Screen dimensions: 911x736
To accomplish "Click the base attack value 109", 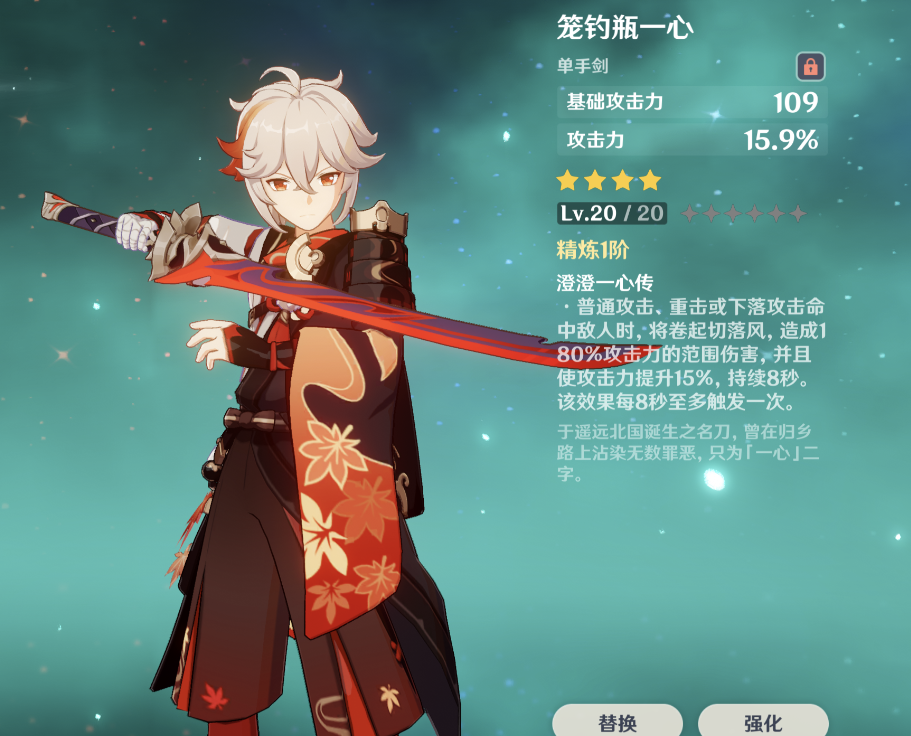I will (x=796, y=103).
